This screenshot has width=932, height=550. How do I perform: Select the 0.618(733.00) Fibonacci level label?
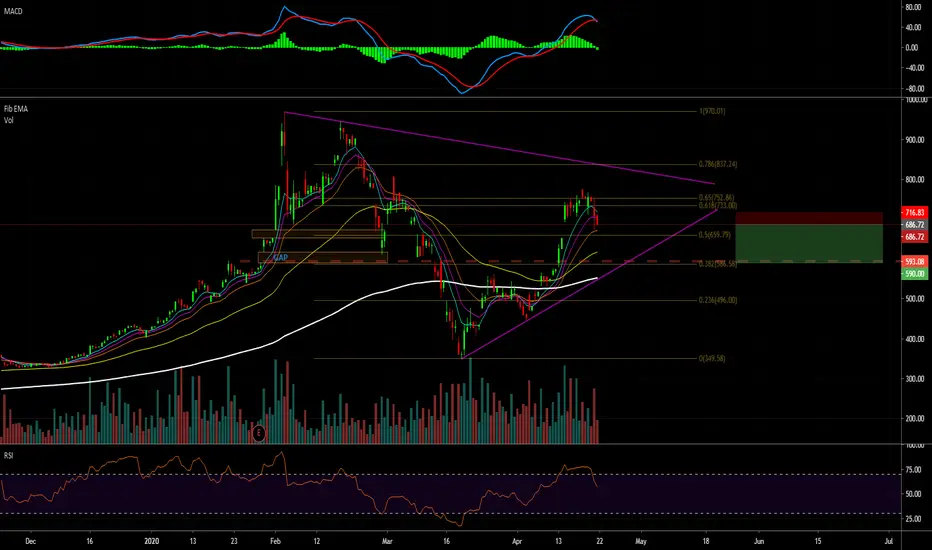click(717, 206)
